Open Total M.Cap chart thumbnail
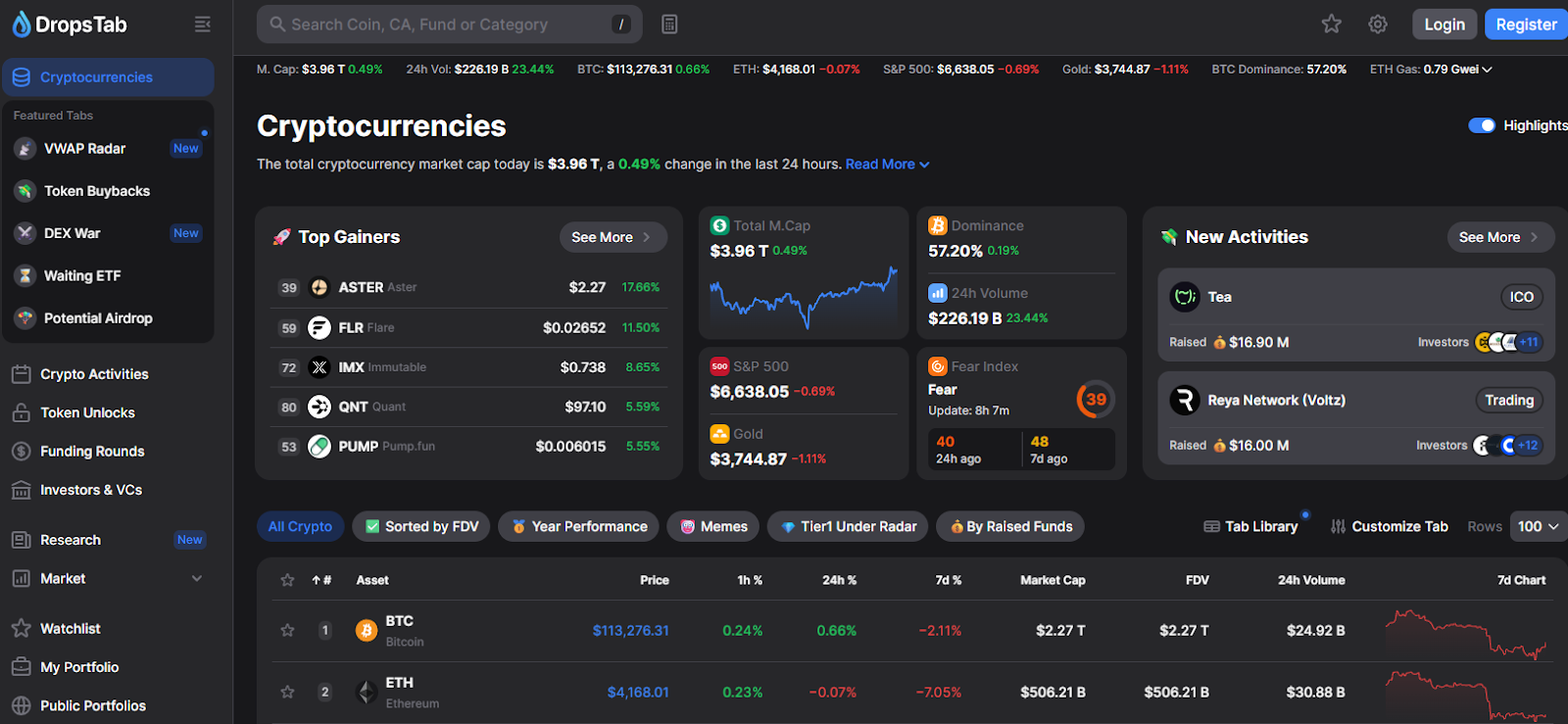This screenshot has width=1568, height=724. pyautogui.click(x=804, y=298)
